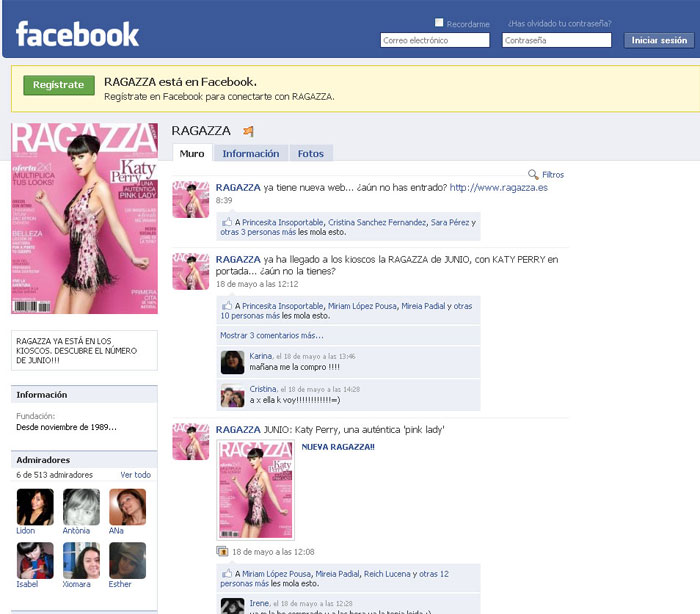Click 'RAGAZZA YA ESTÁ EN LOS KIOSCOS' status text
Image resolution: width=700 pixels, height=614 pixels.
click(x=76, y=351)
